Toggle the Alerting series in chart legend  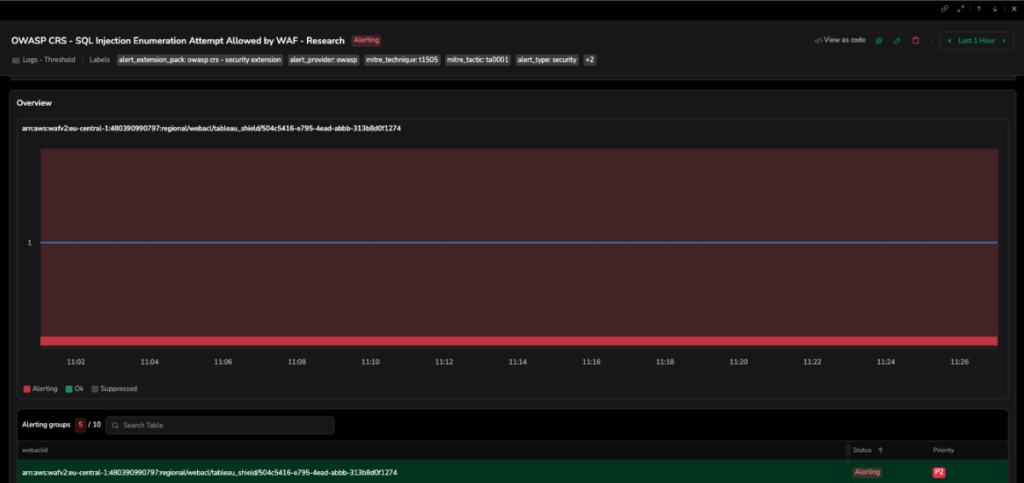coord(40,388)
